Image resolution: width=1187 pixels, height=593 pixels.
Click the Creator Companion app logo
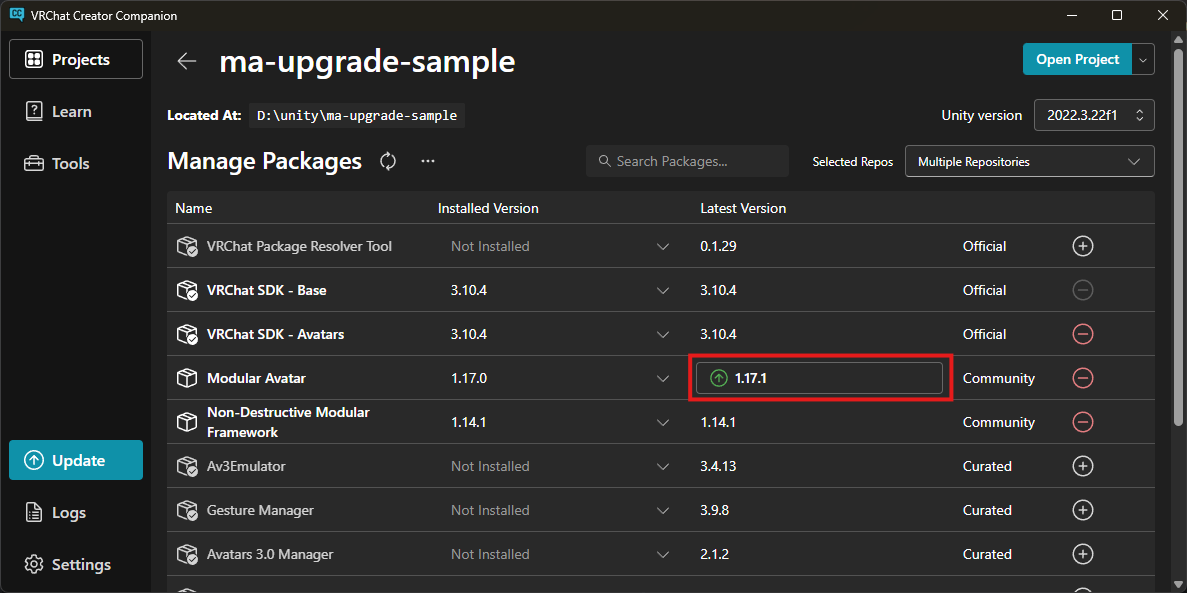pyautogui.click(x=16, y=15)
